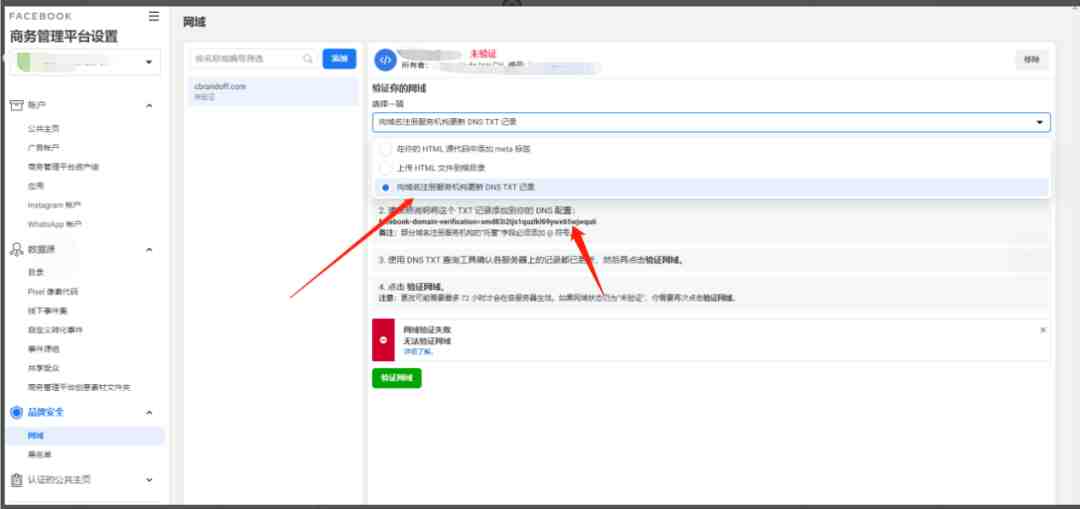Image resolution: width=1080 pixels, height=509 pixels.
Task: Open the 详细了解 link in alert
Action: tap(418, 351)
